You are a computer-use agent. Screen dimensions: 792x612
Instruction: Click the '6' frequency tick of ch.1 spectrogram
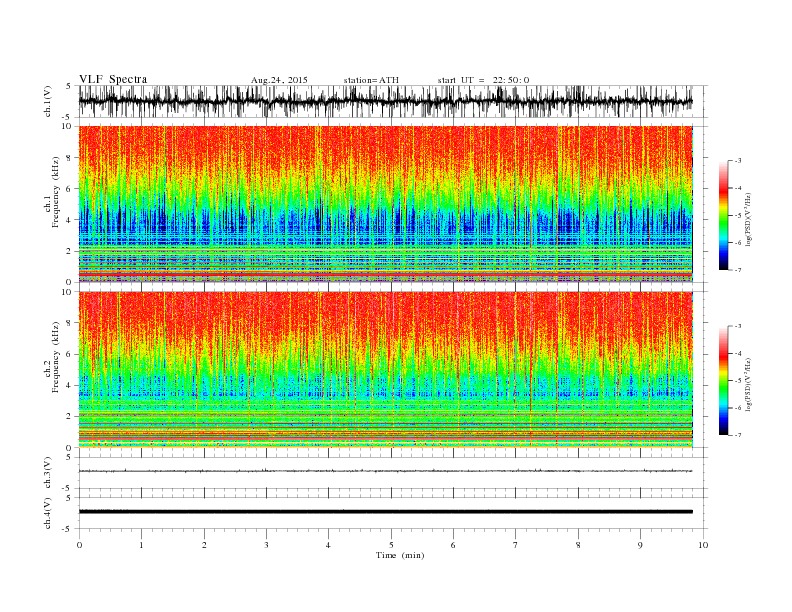click(70, 189)
